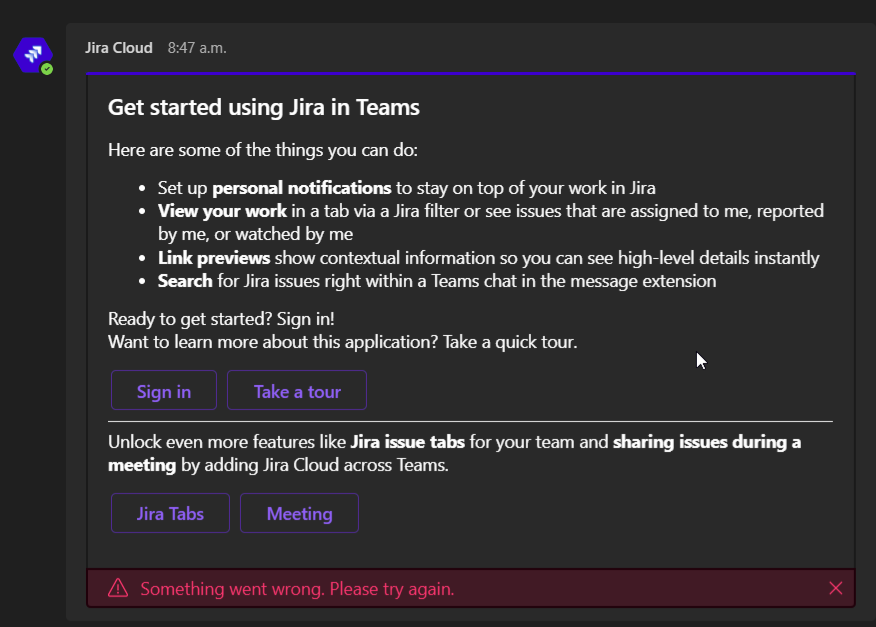The height and width of the screenshot is (627, 876).
Task: Click the 8:47 a.m. message timestamp
Action: [197, 48]
